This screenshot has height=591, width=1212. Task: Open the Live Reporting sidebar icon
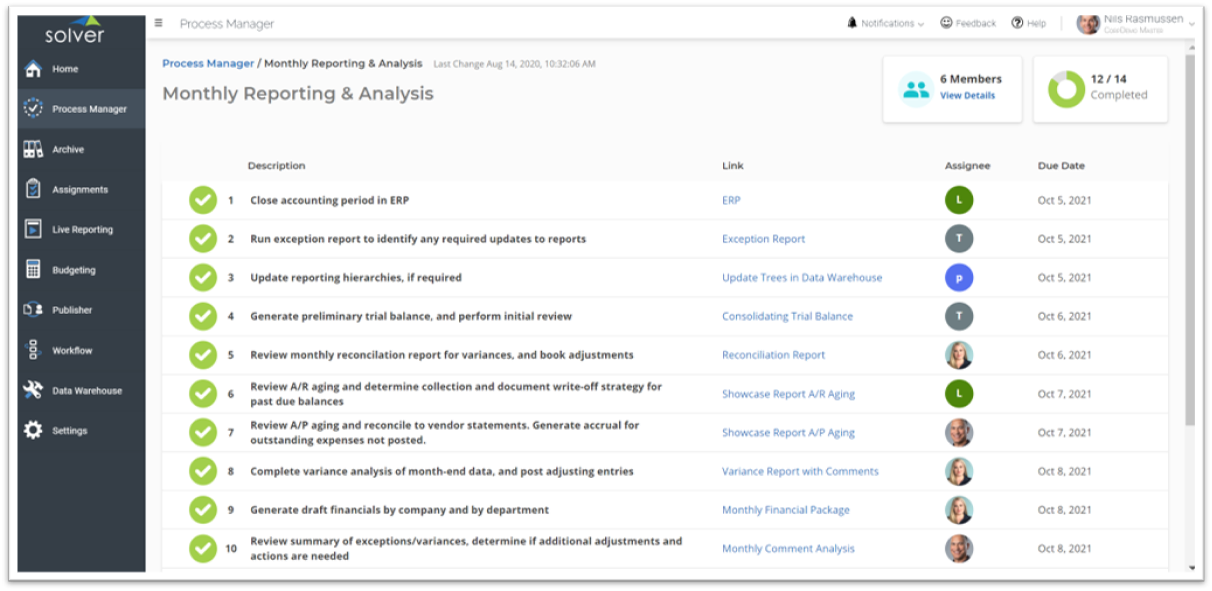33,229
